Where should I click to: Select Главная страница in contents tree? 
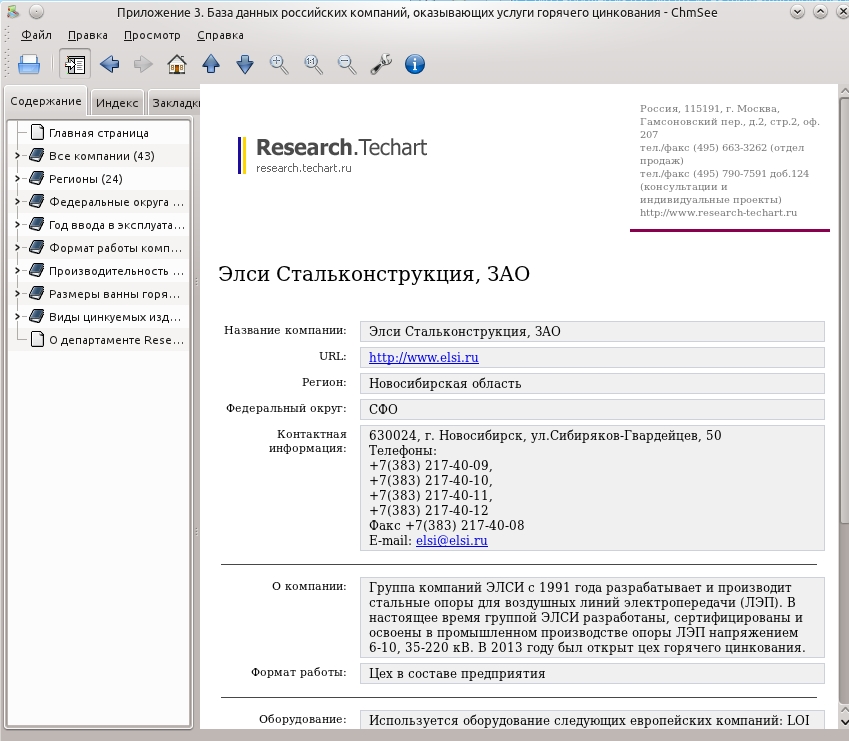point(99,133)
